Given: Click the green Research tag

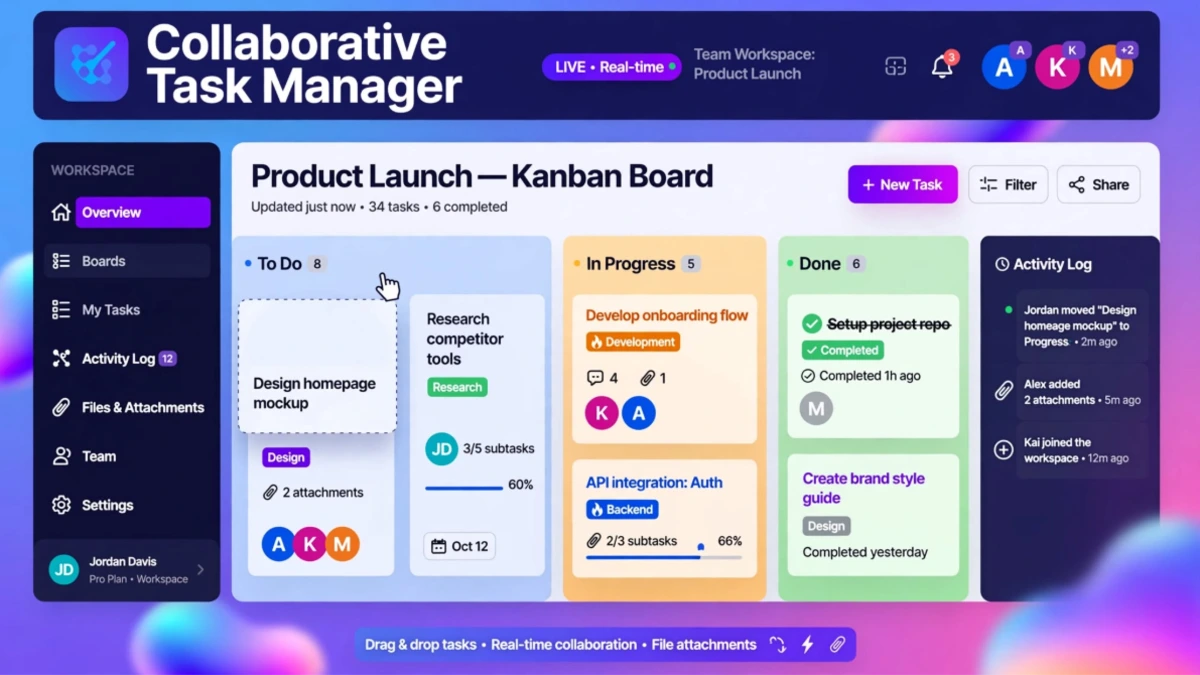Looking at the screenshot, I should pyautogui.click(x=457, y=387).
